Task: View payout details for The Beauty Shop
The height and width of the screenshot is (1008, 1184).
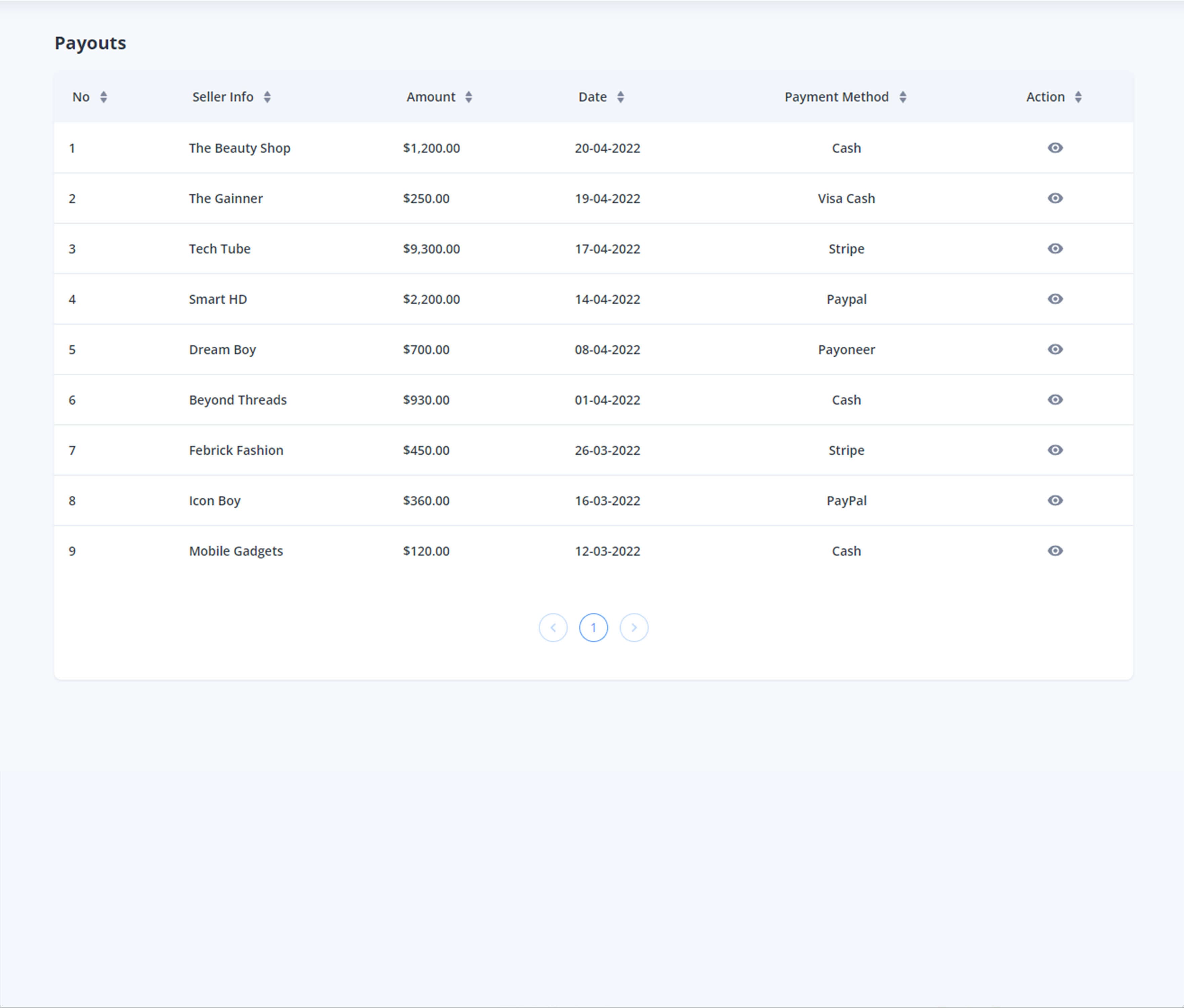Action: click(1055, 148)
